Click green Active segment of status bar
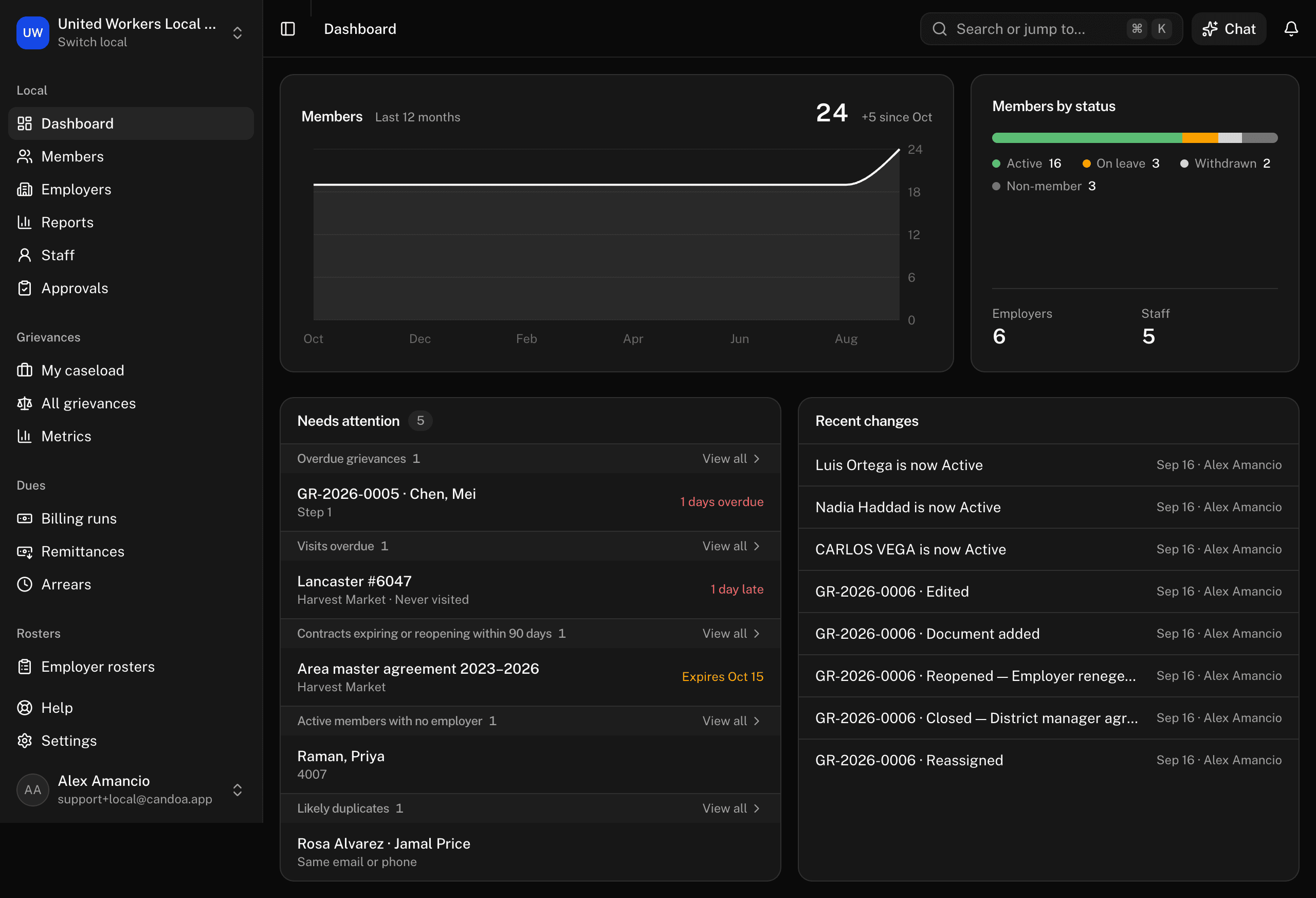Screen dimensions: 1316x898 pos(1087,138)
